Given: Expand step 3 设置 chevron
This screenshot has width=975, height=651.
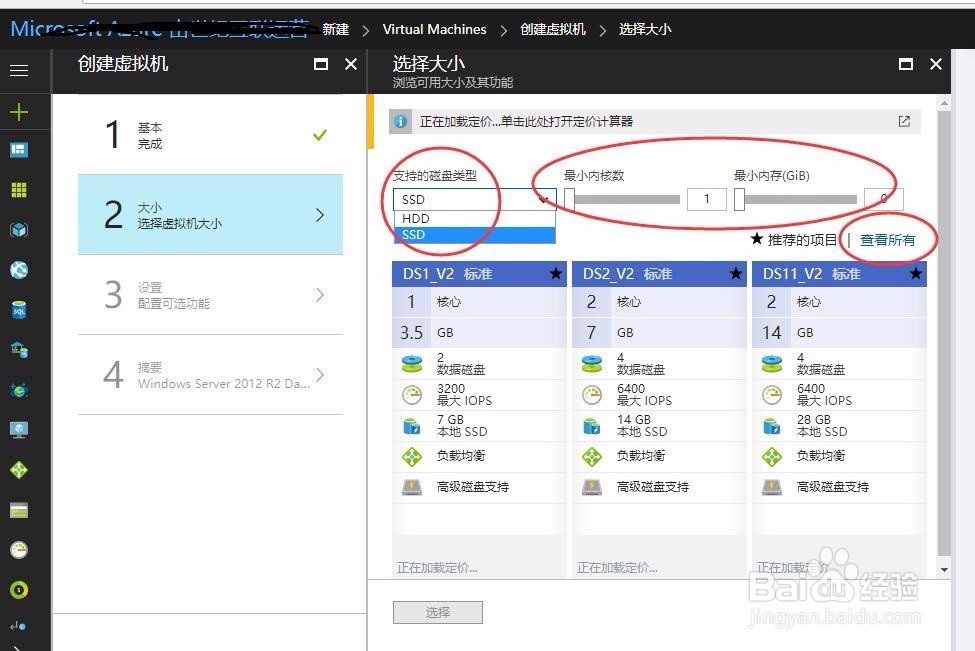Looking at the screenshot, I should [320, 295].
